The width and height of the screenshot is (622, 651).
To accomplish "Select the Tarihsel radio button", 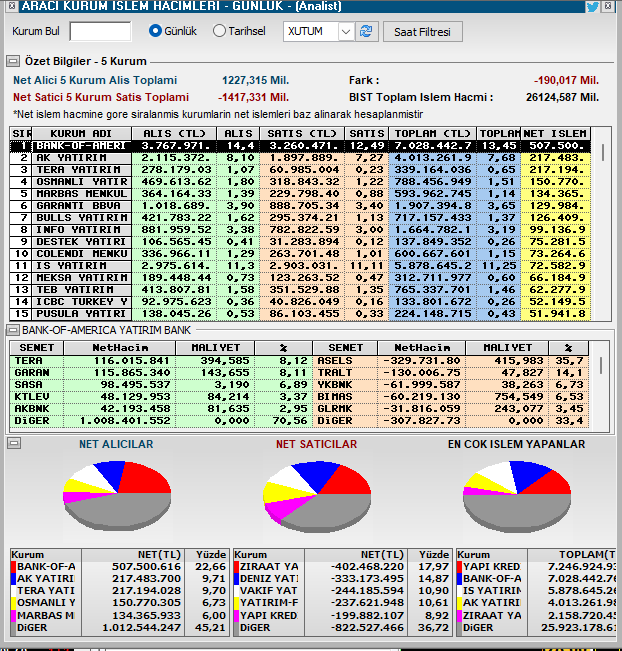I will (220, 31).
